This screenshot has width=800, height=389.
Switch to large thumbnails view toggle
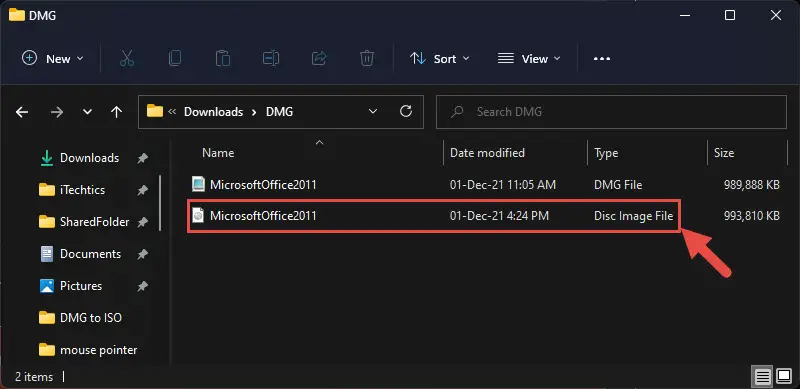click(784, 377)
